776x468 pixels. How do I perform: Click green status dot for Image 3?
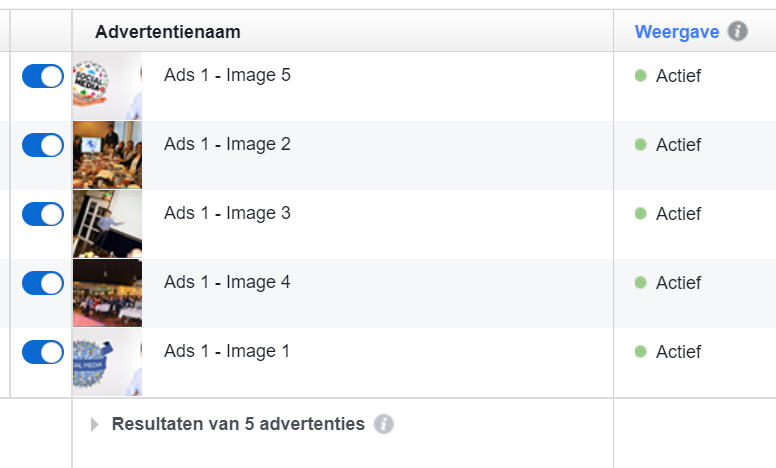(640, 213)
